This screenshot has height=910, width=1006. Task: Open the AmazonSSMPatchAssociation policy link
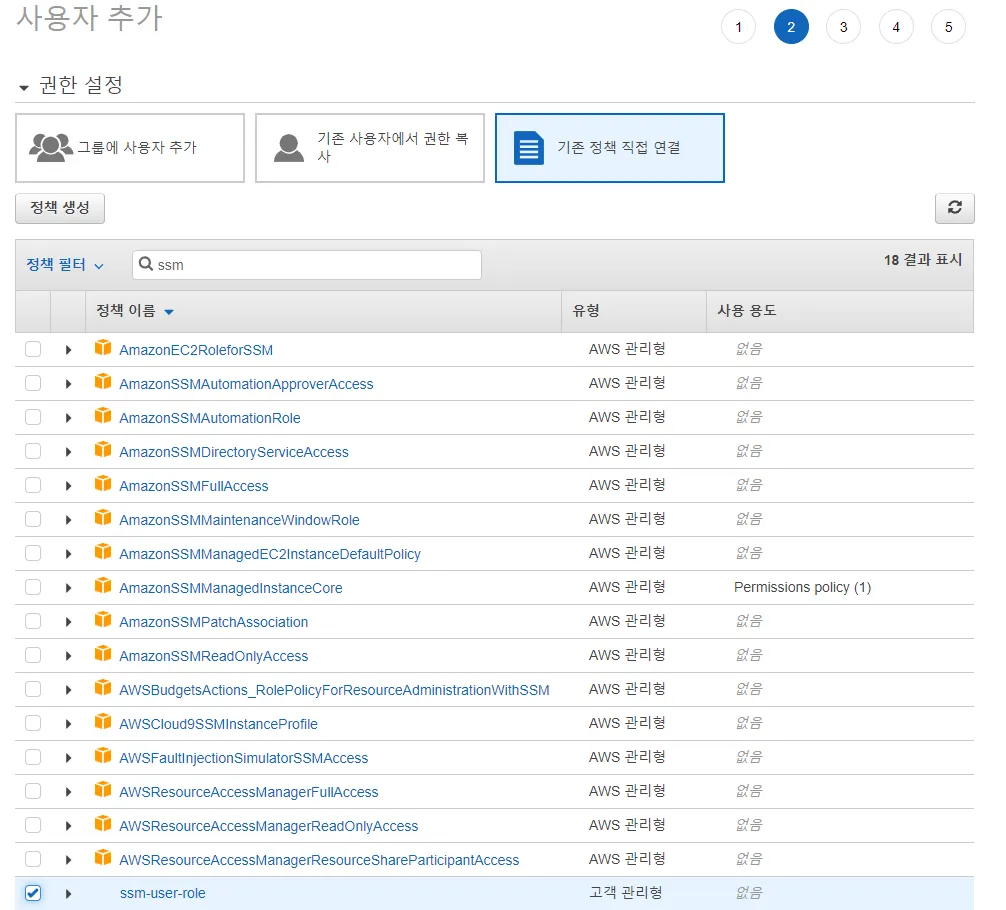tap(213, 622)
